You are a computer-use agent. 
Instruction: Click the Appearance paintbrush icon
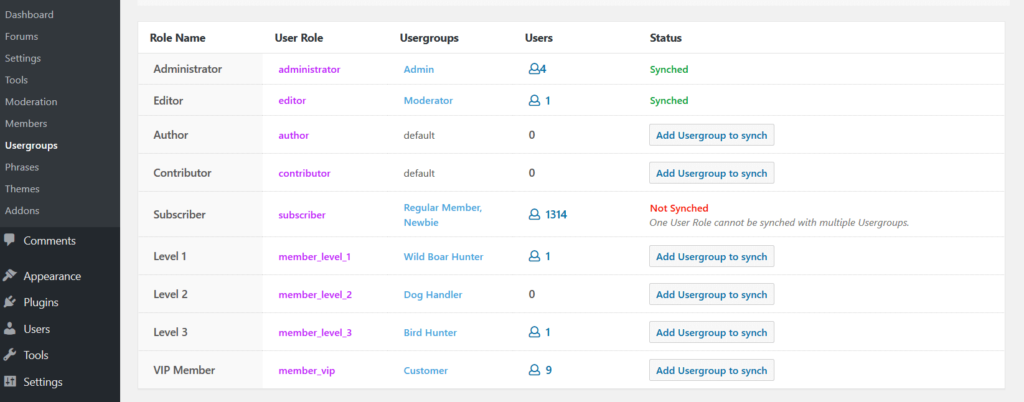pos(10,276)
